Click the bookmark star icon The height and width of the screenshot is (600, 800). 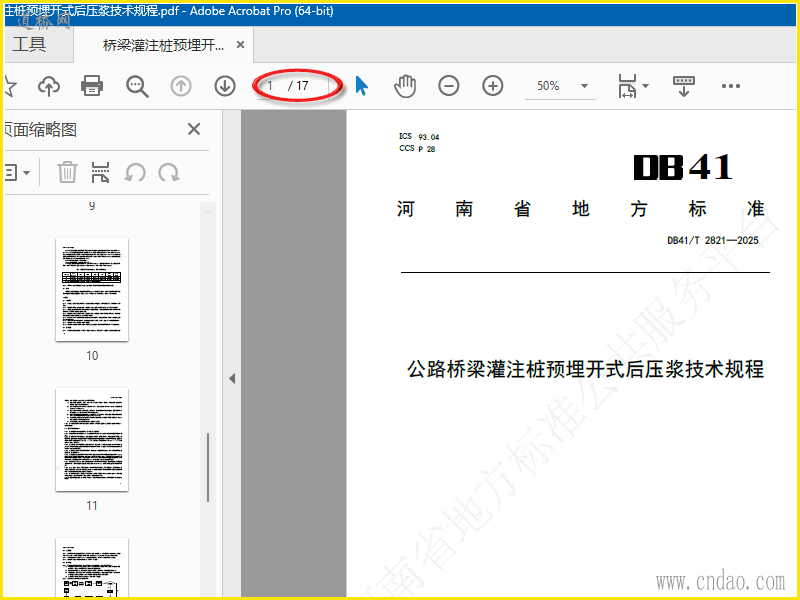[10, 86]
